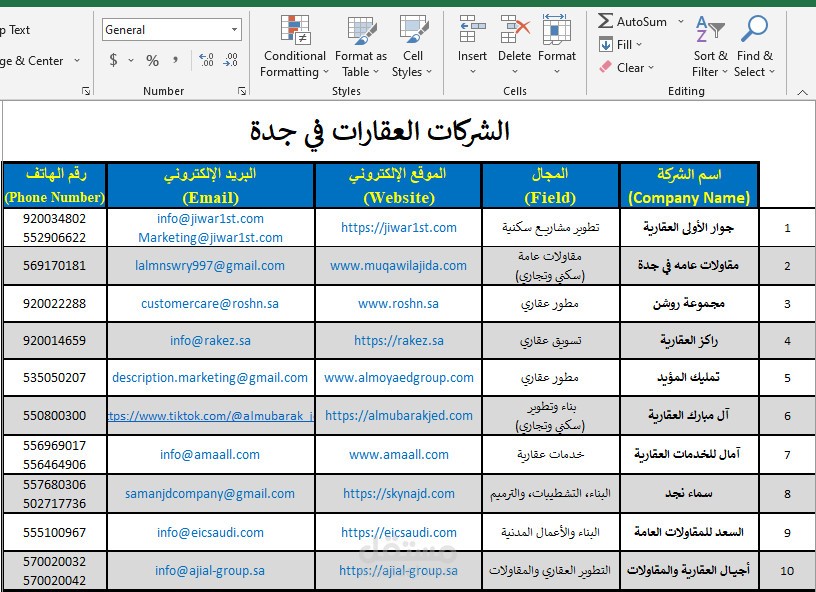The image size is (816, 592).
Task: Select phone number 920022288 cell
Action: [x=55, y=303]
